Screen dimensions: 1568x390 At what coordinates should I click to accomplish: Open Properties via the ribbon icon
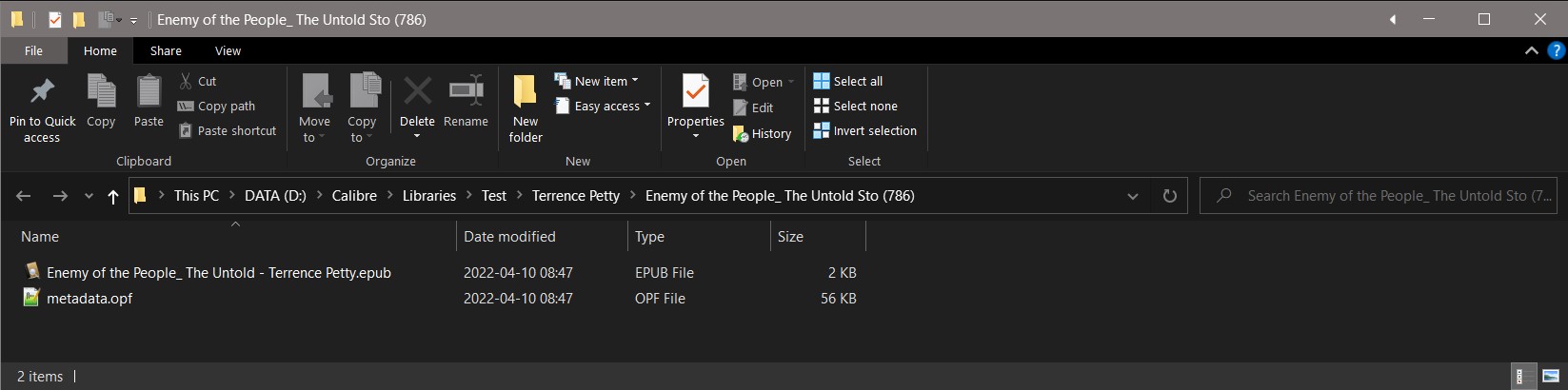pyautogui.click(x=695, y=93)
